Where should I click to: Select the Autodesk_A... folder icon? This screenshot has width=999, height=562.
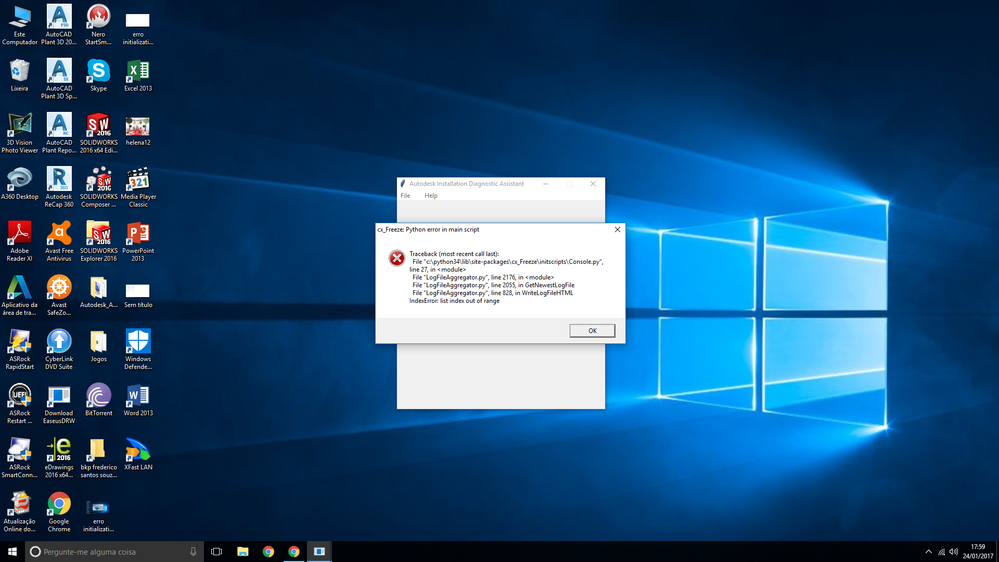tap(98, 292)
